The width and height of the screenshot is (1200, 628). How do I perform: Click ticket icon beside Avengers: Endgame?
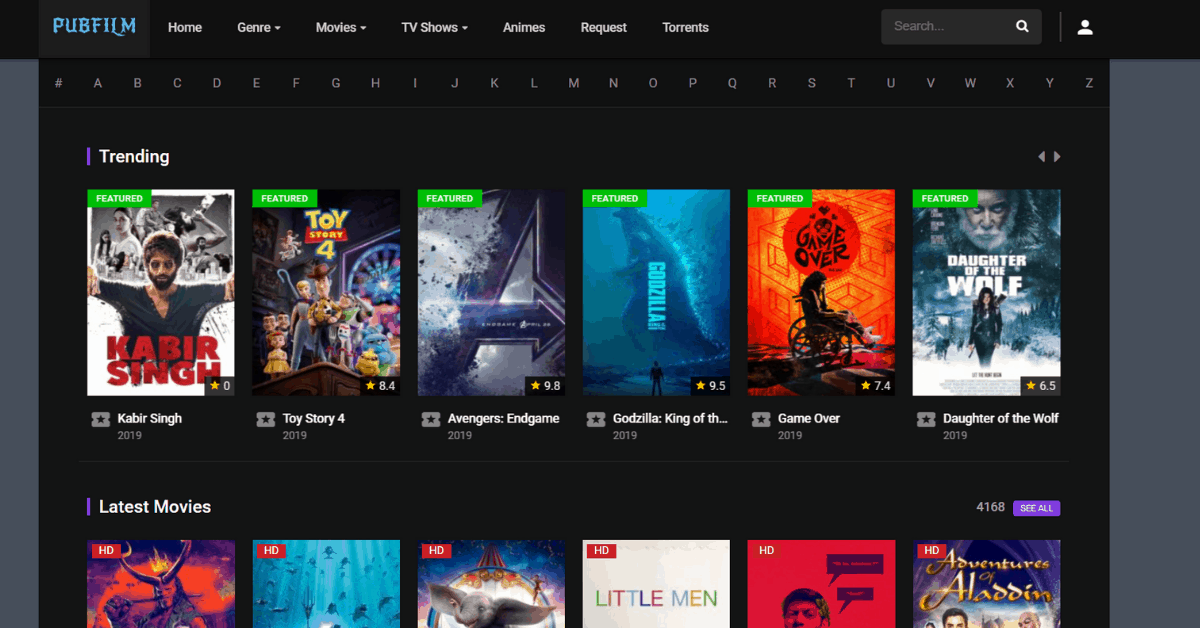[x=430, y=419]
